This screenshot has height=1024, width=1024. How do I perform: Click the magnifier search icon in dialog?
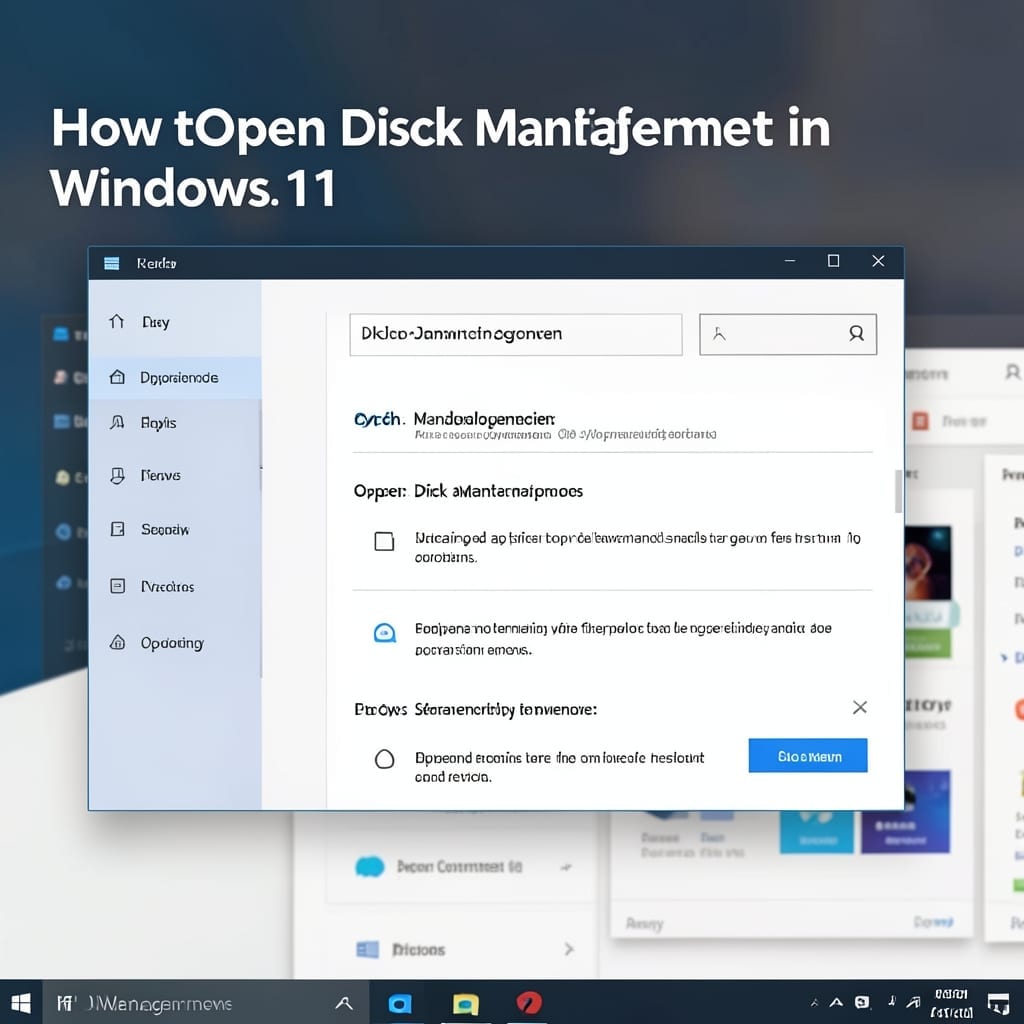click(x=856, y=334)
